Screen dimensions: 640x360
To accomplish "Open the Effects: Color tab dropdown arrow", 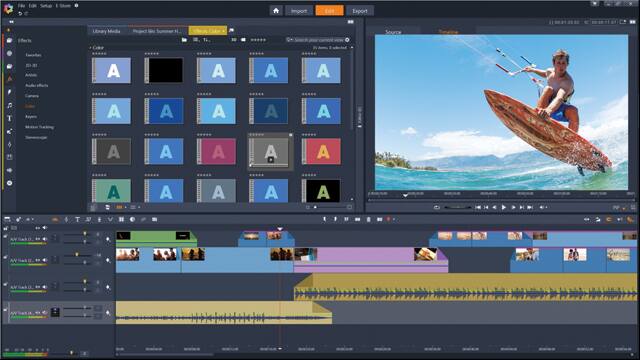I will (x=224, y=31).
